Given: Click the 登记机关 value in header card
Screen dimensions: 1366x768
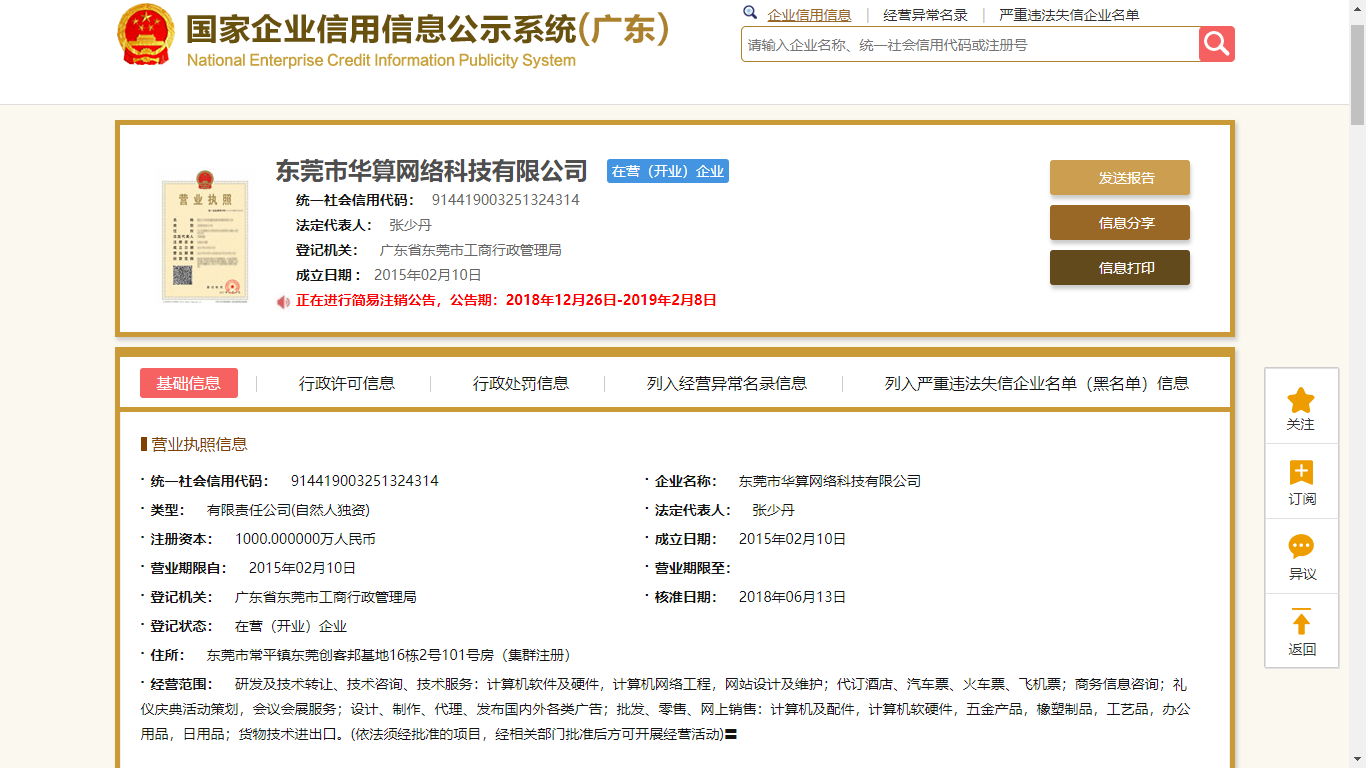Looking at the screenshot, I should (470, 250).
